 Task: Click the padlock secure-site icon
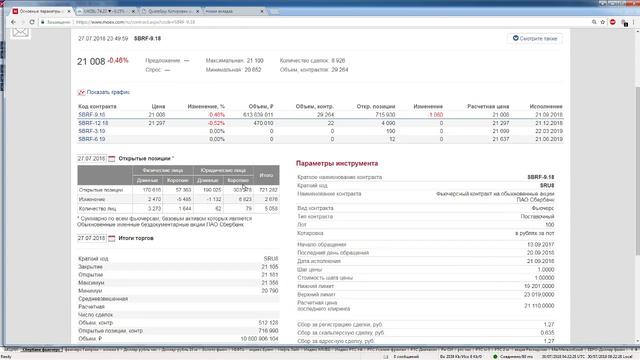[x=42, y=22]
